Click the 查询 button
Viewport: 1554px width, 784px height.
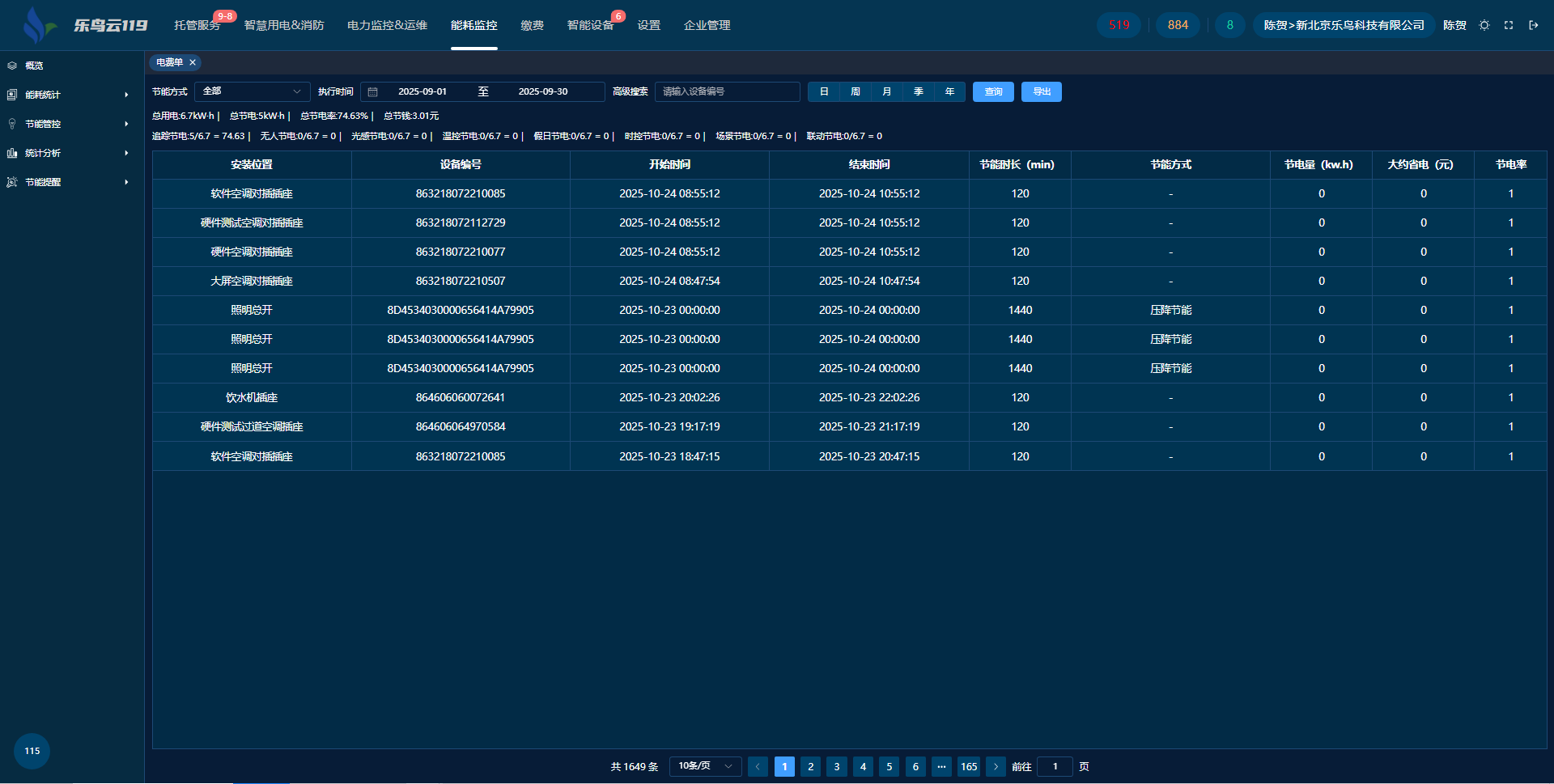[x=993, y=92]
